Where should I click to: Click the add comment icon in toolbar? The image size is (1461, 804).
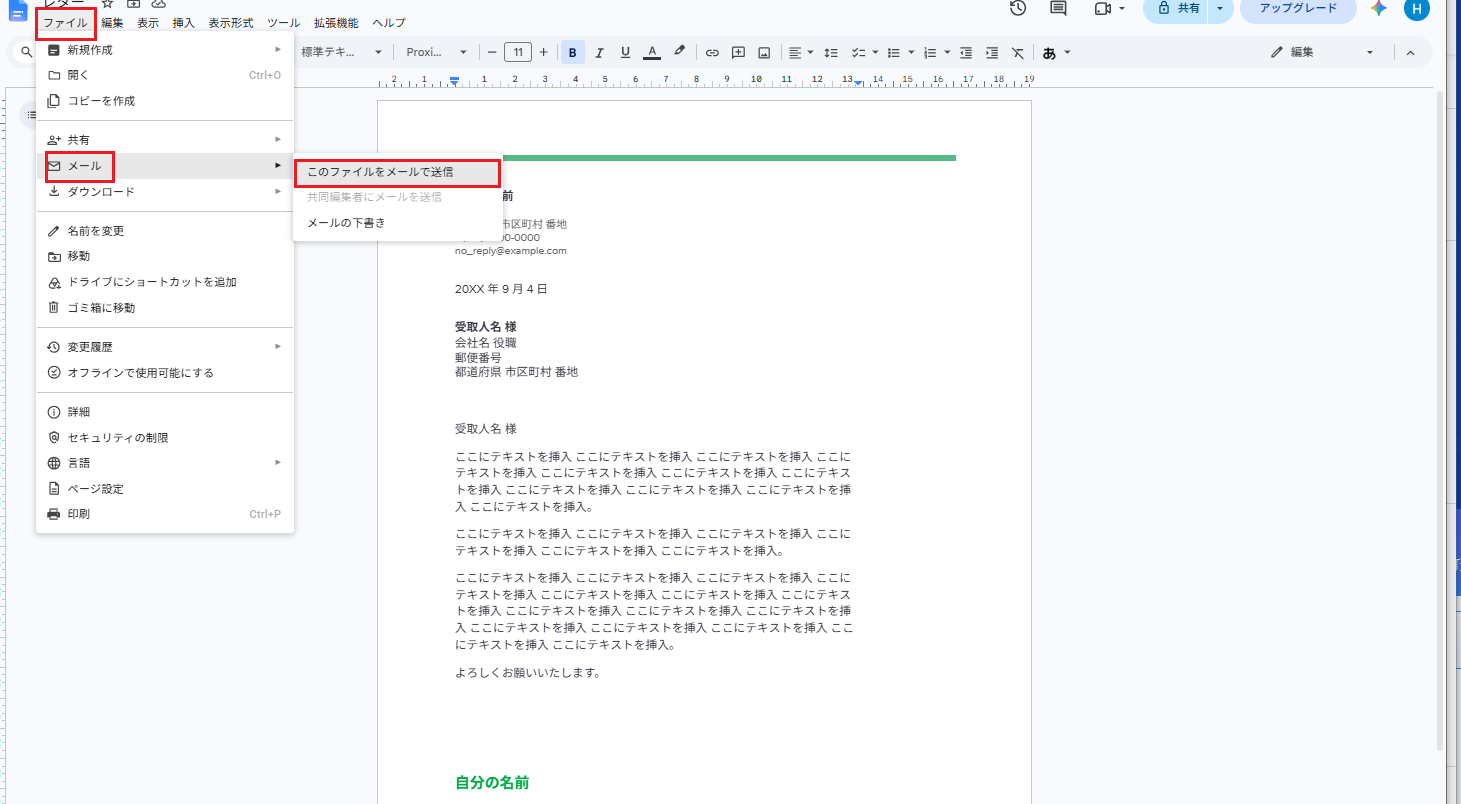coord(738,52)
